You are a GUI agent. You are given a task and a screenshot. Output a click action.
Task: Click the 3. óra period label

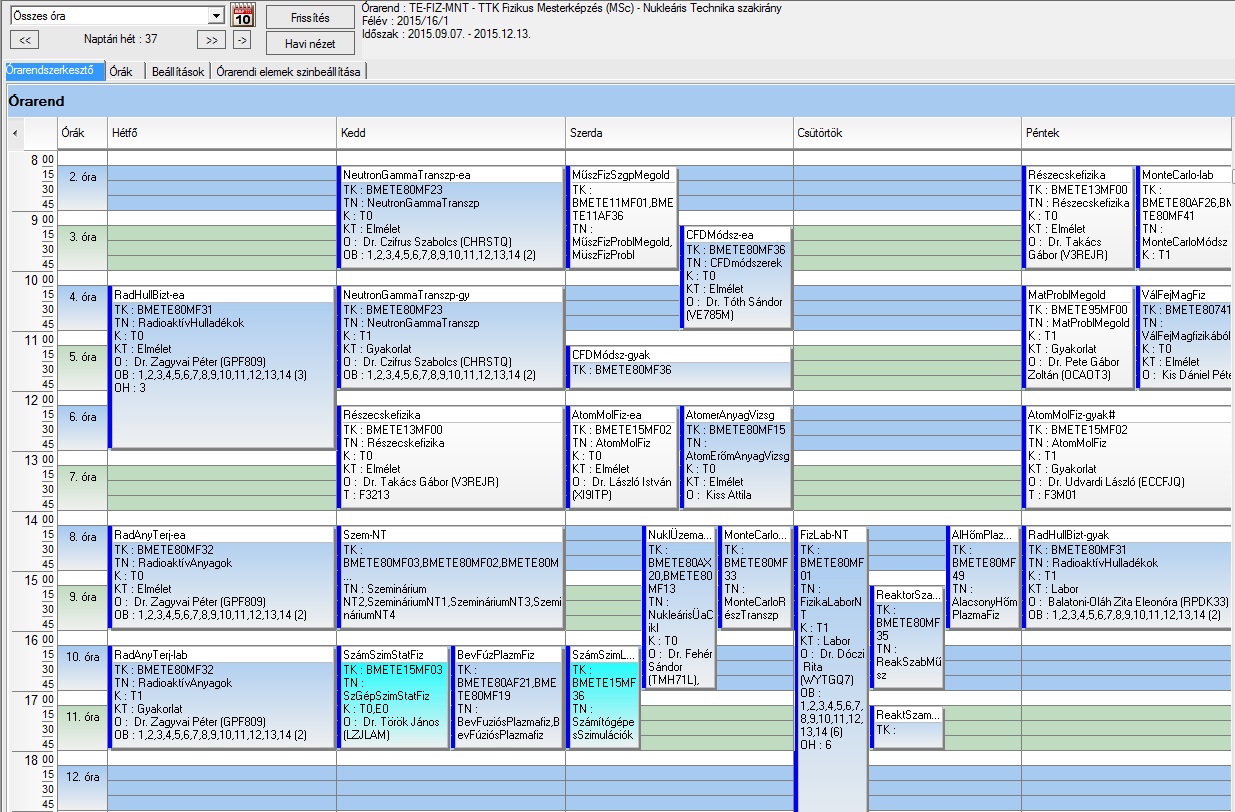pyautogui.click(x=81, y=237)
